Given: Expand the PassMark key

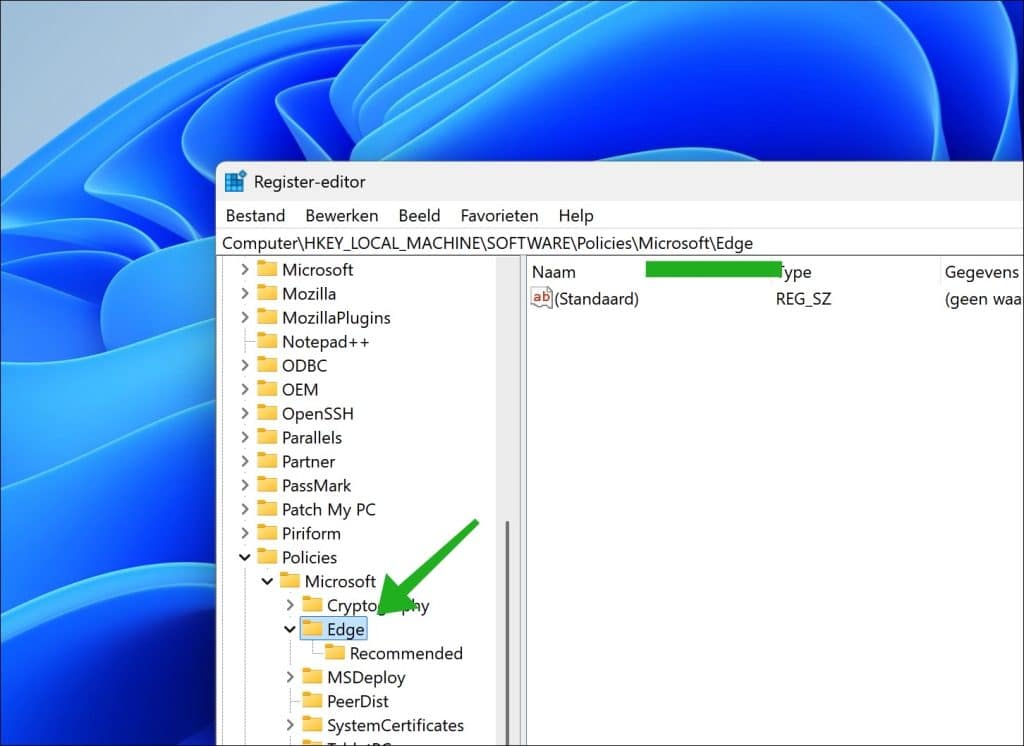Looking at the screenshot, I should (245, 485).
